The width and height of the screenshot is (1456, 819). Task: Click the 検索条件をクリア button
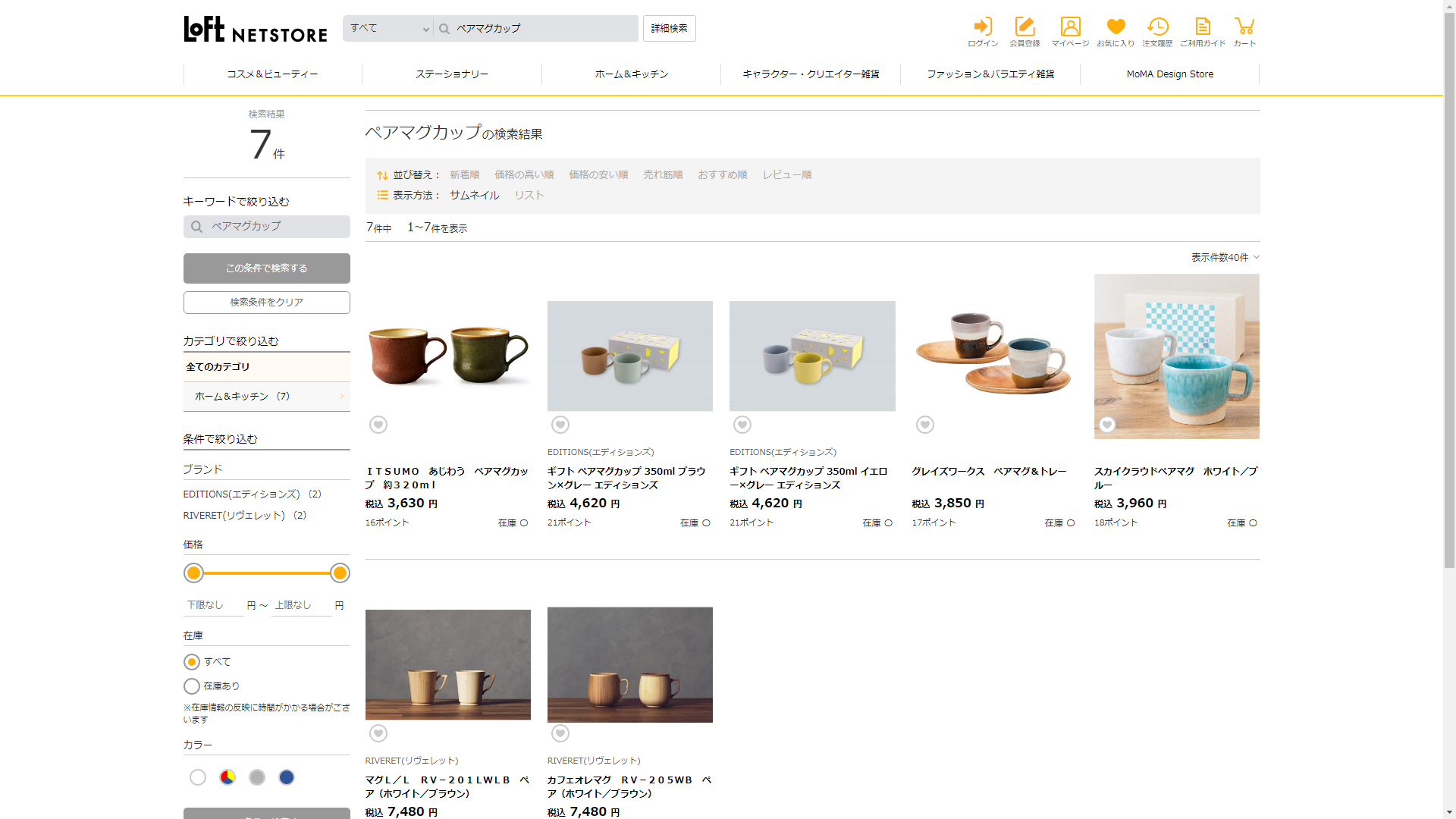(266, 303)
